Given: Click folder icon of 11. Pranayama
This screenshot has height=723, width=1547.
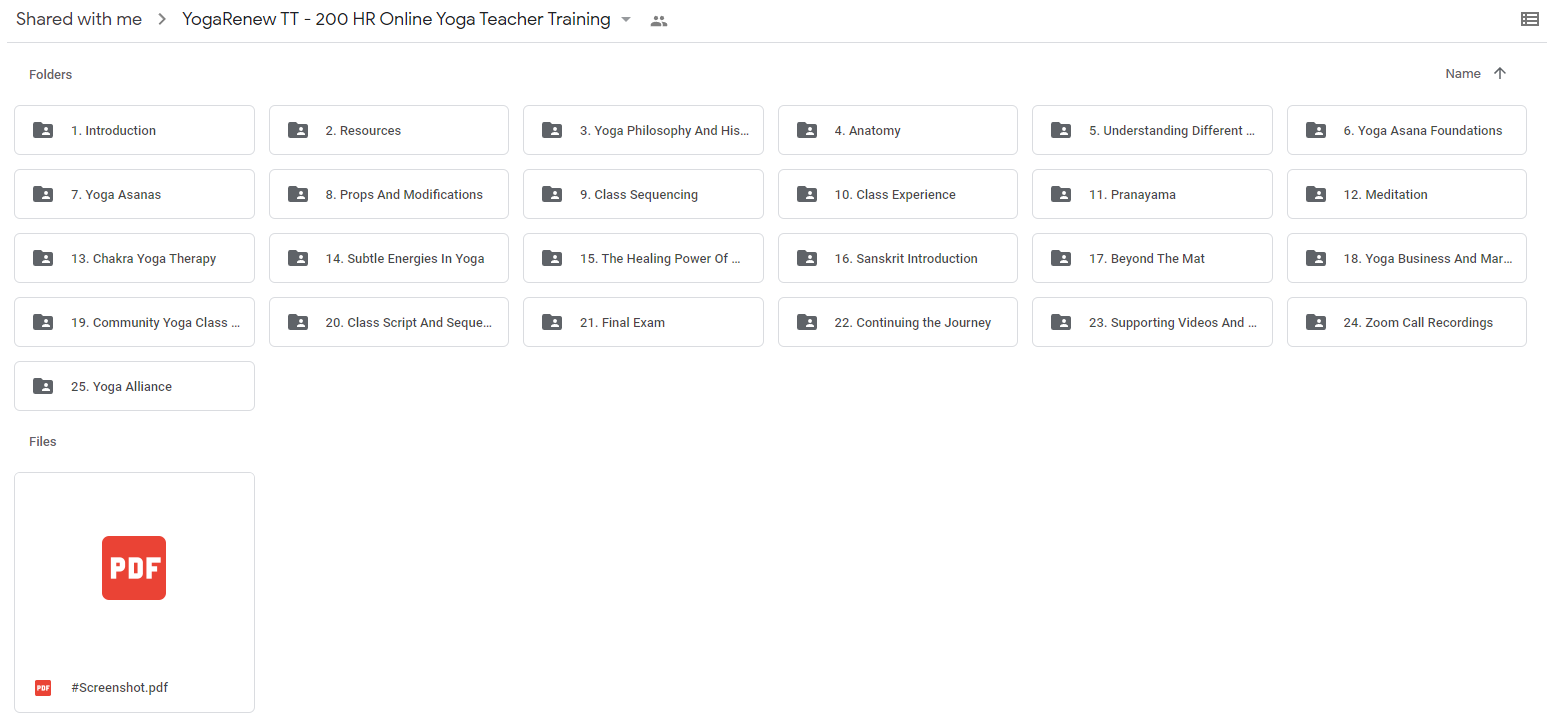Looking at the screenshot, I should 1061,194.
